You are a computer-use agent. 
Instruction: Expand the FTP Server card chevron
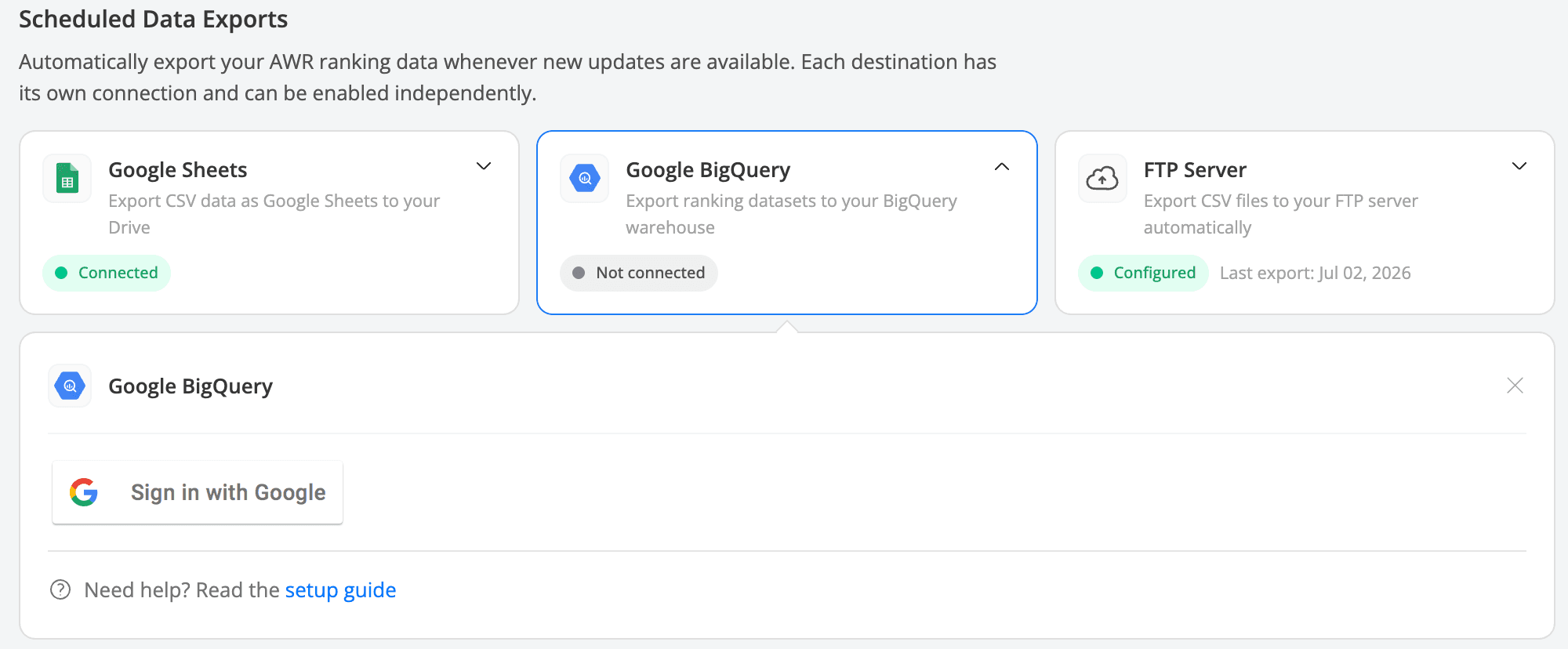[x=1519, y=166]
